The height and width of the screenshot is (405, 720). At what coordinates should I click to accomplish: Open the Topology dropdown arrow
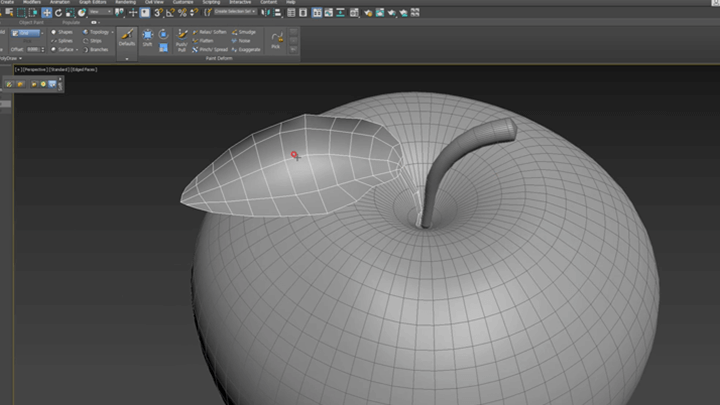click(112, 32)
